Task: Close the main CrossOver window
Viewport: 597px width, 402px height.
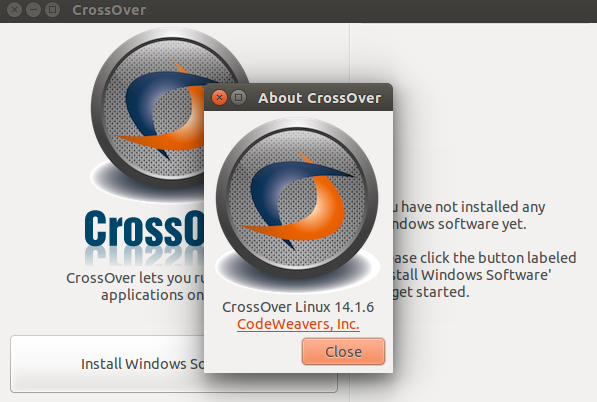Action: coord(14,10)
